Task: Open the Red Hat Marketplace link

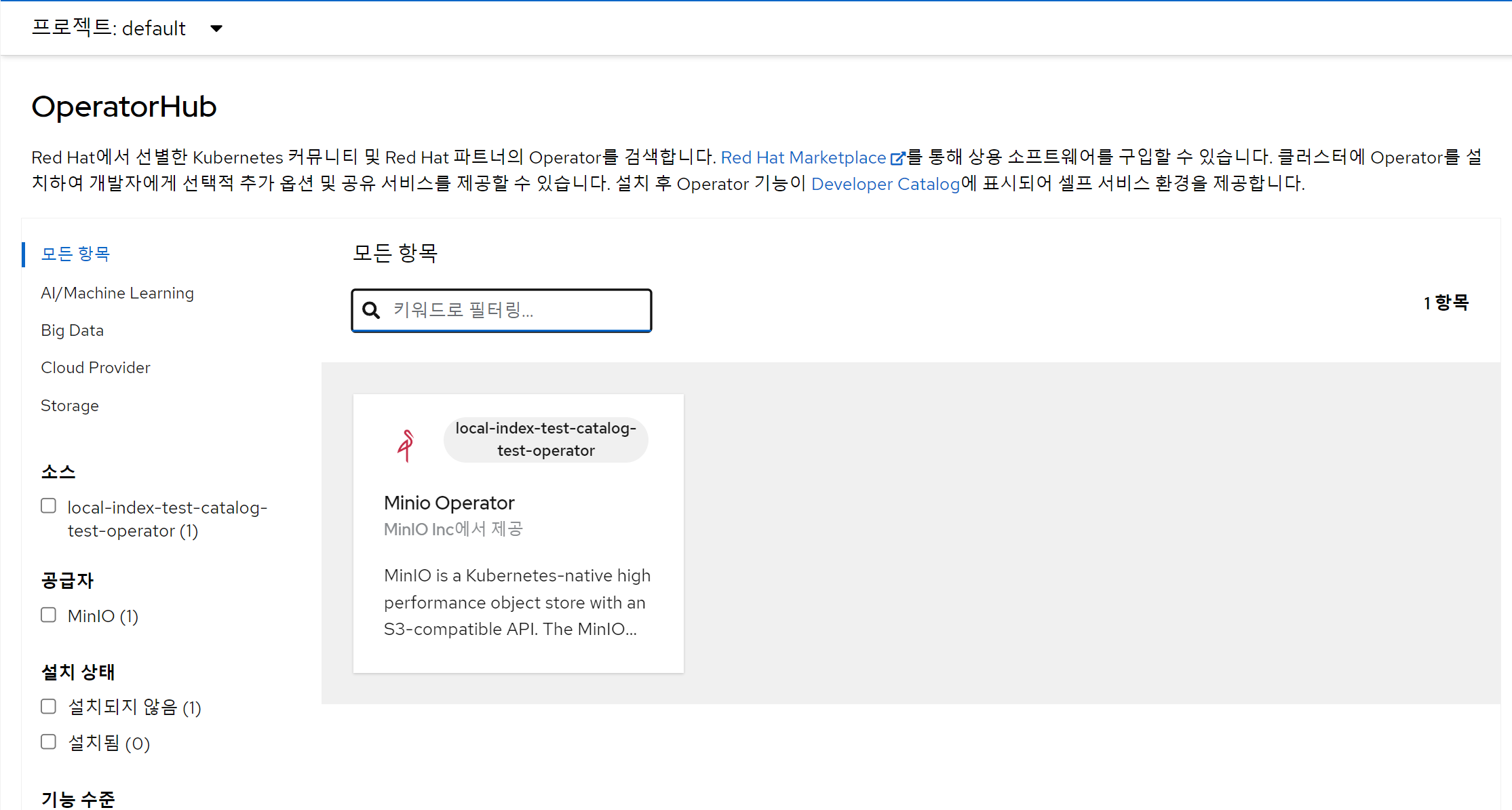Action: point(803,157)
